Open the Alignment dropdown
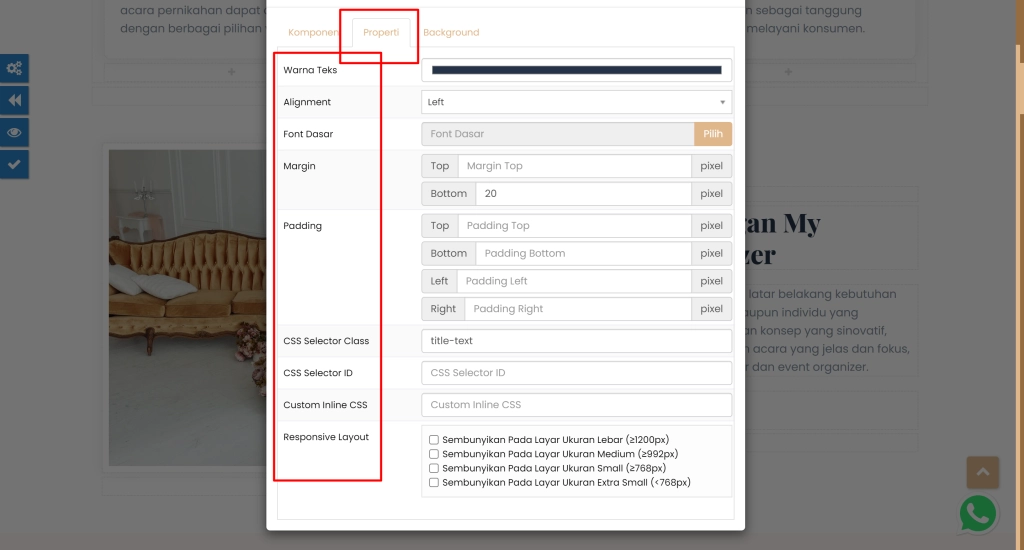Viewport: 1024px width, 550px height. [576, 102]
